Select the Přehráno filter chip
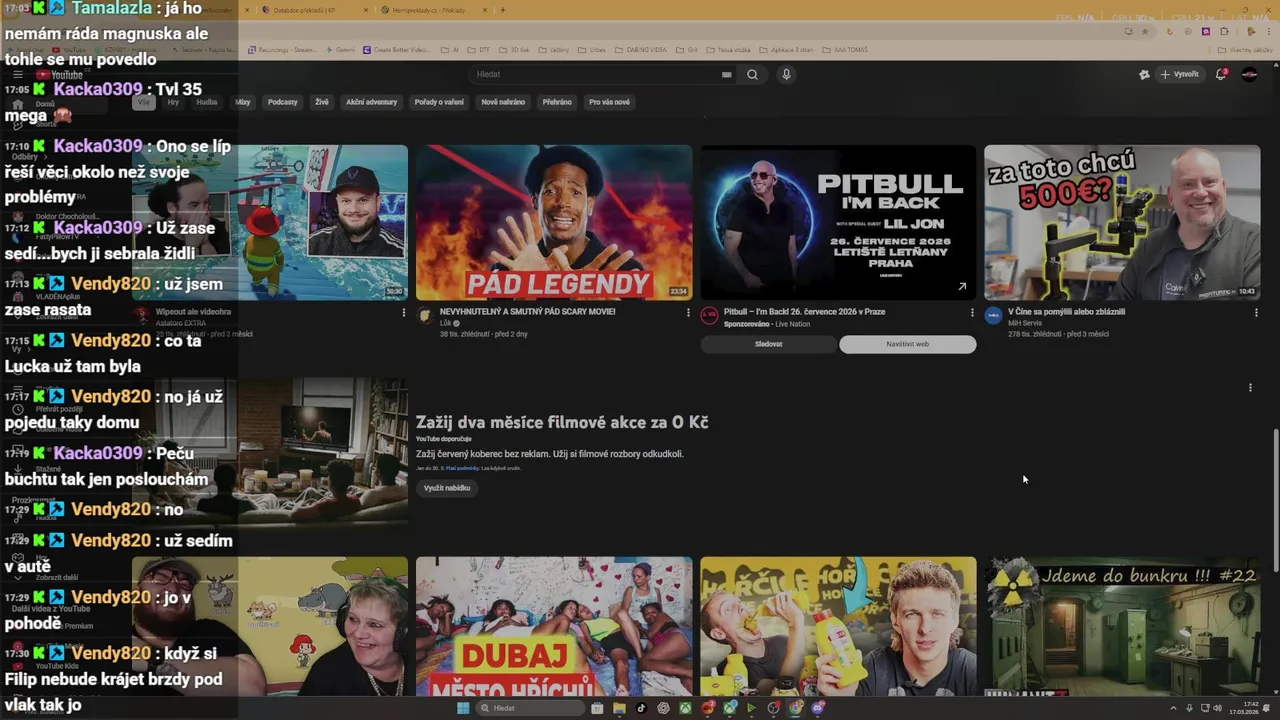Screen dimensions: 1280x720 pyautogui.click(x=557, y=102)
